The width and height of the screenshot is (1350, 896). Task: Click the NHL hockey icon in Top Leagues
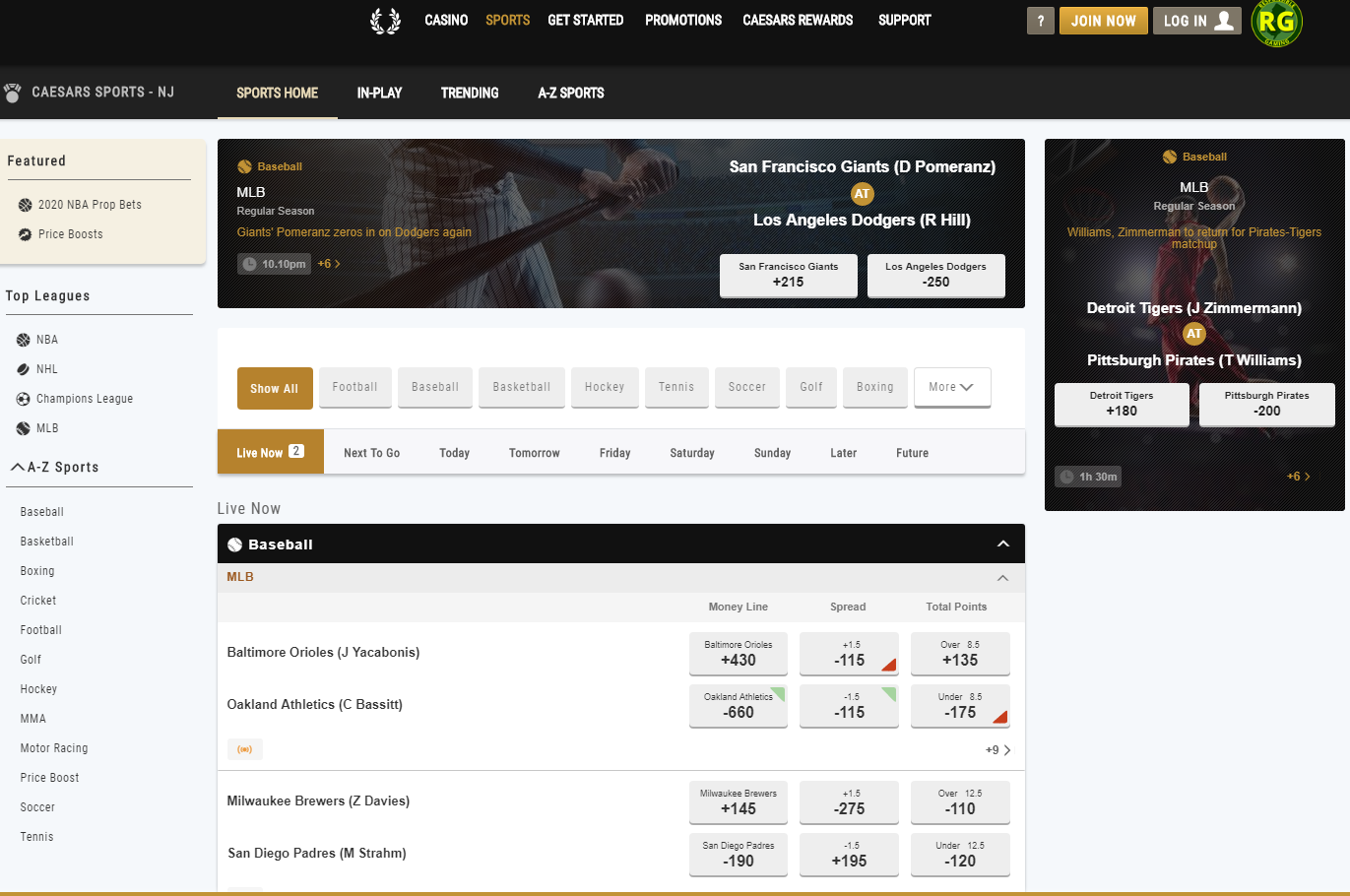24,369
